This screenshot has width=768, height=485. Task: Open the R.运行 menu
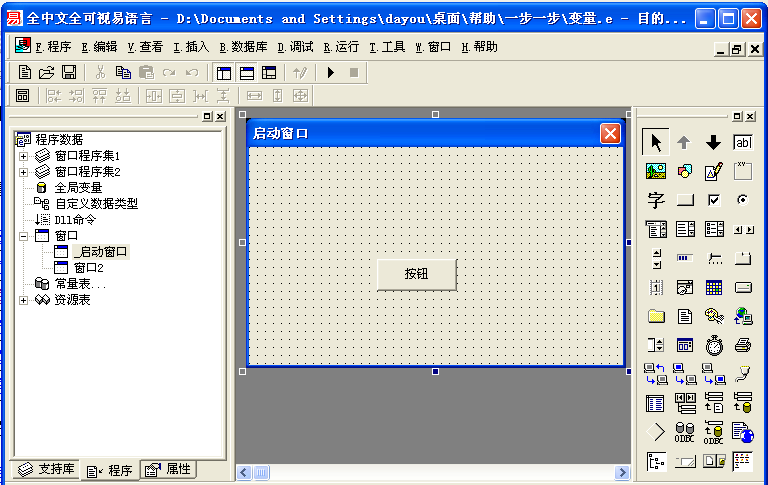341,47
